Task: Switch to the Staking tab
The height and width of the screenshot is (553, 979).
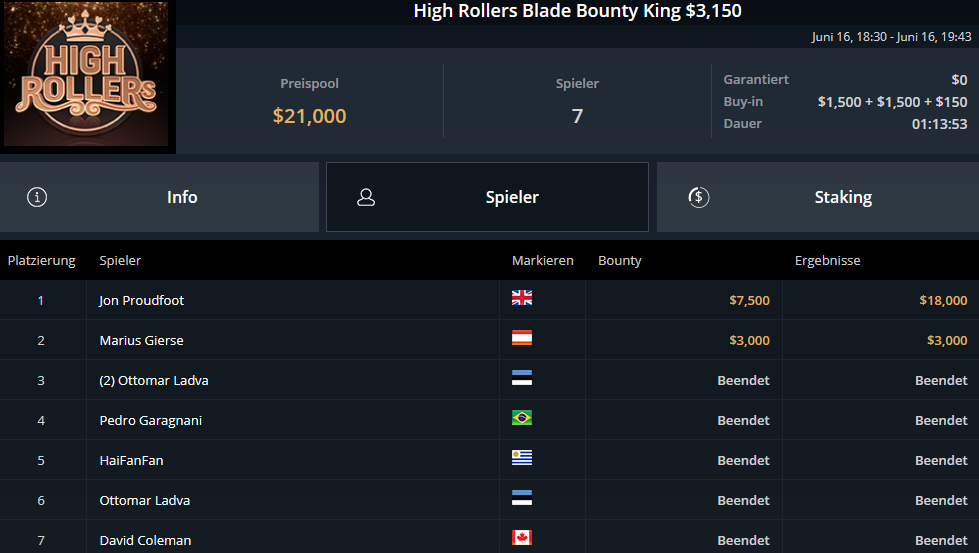Action: [x=818, y=197]
